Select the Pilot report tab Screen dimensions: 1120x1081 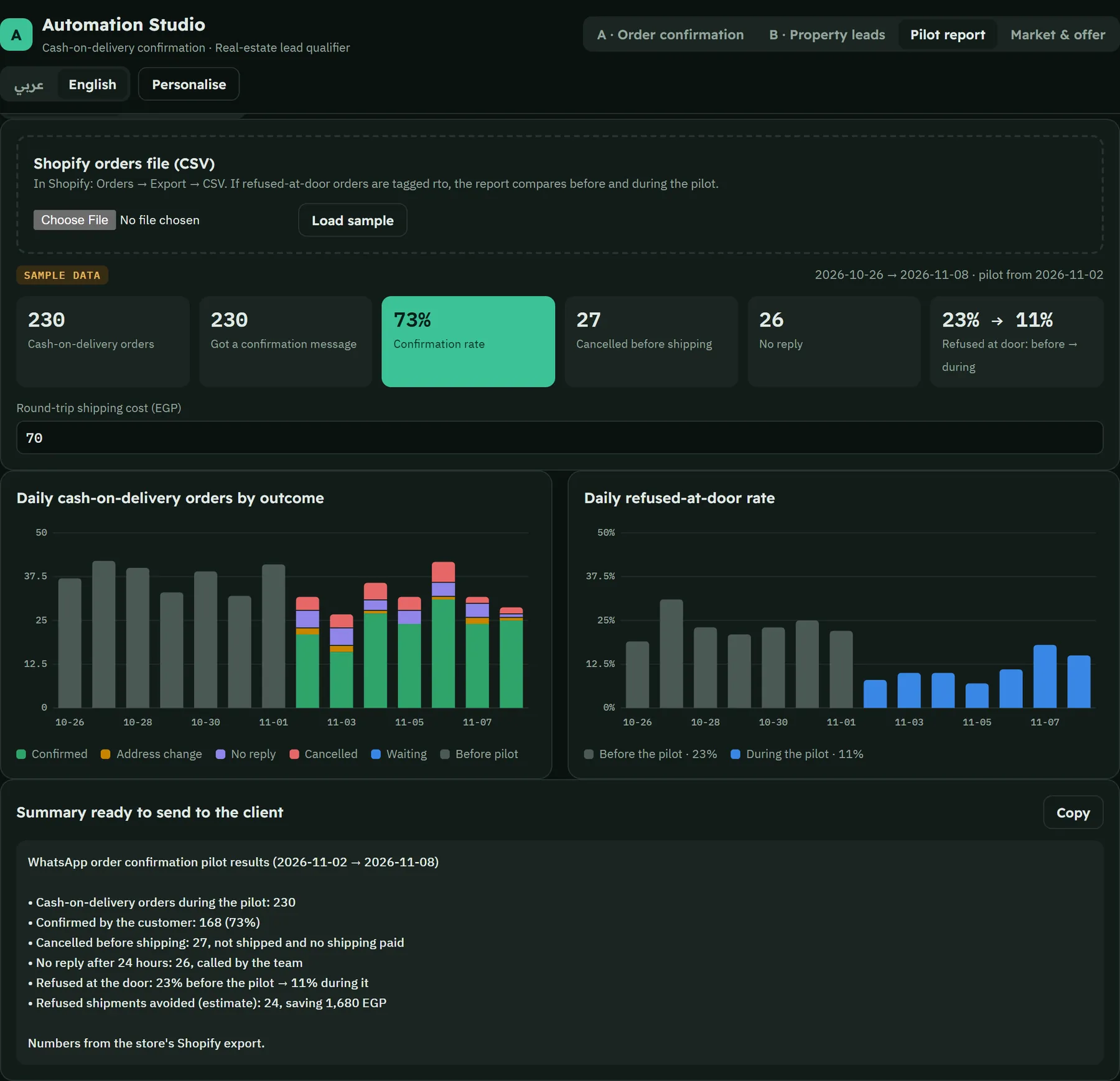click(947, 35)
